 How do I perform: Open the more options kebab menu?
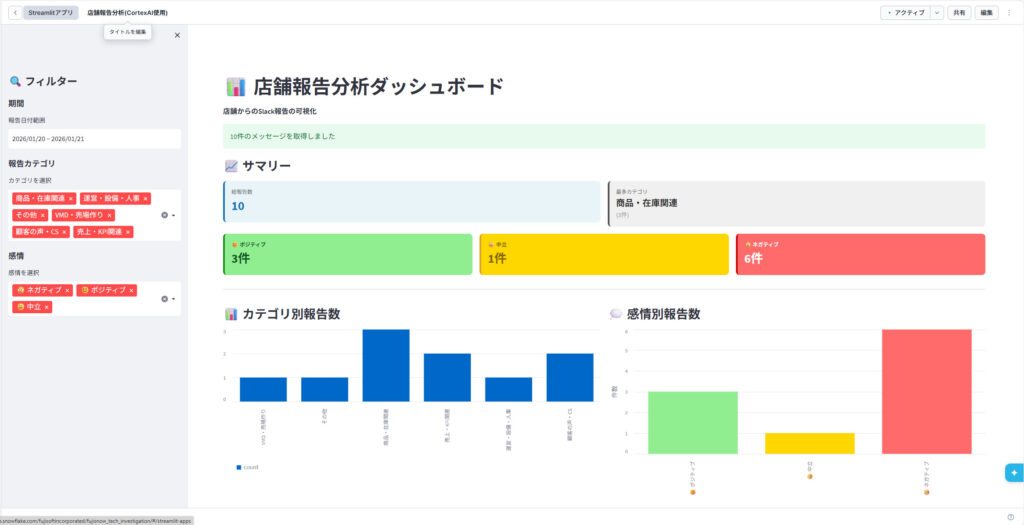pos(1009,13)
